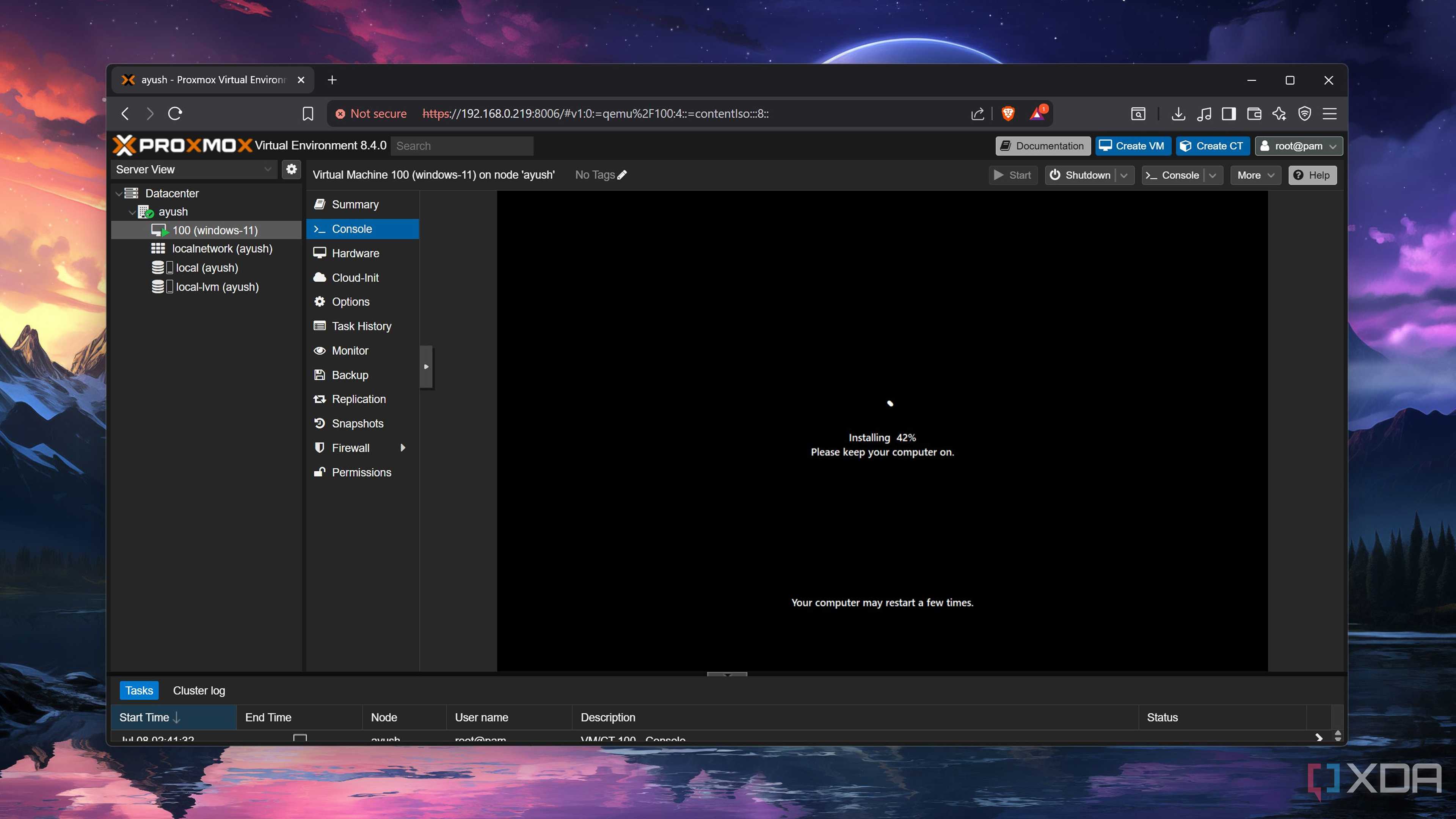Open the Monitor section
1456x819 pixels.
point(362,350)
